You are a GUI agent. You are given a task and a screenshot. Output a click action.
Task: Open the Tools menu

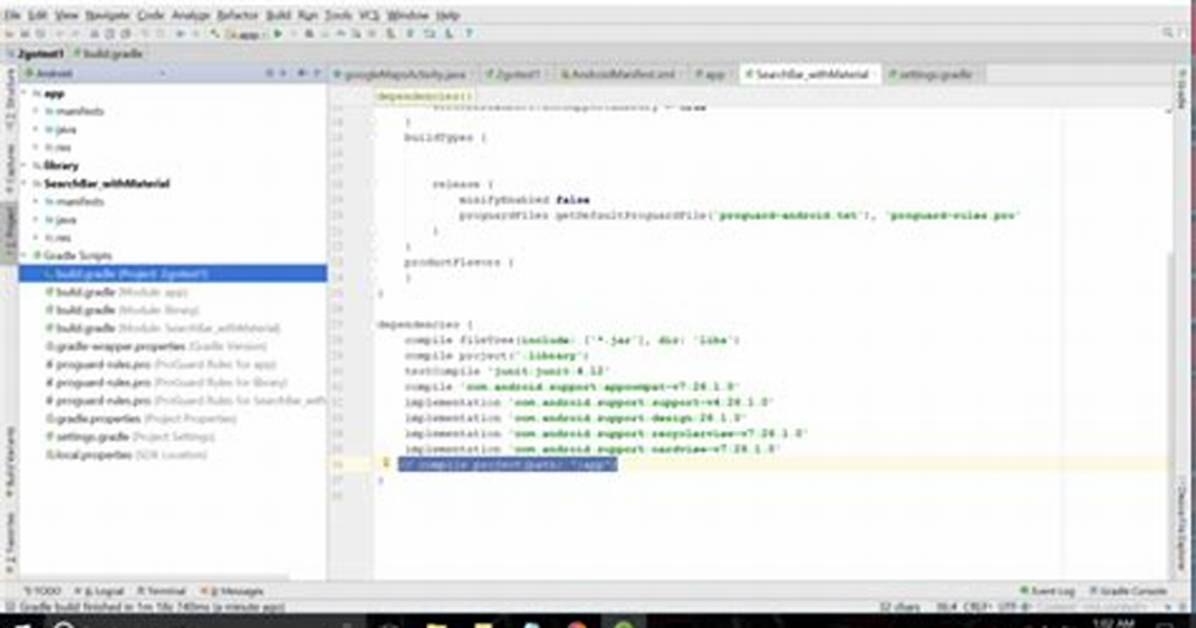(338, 15)
